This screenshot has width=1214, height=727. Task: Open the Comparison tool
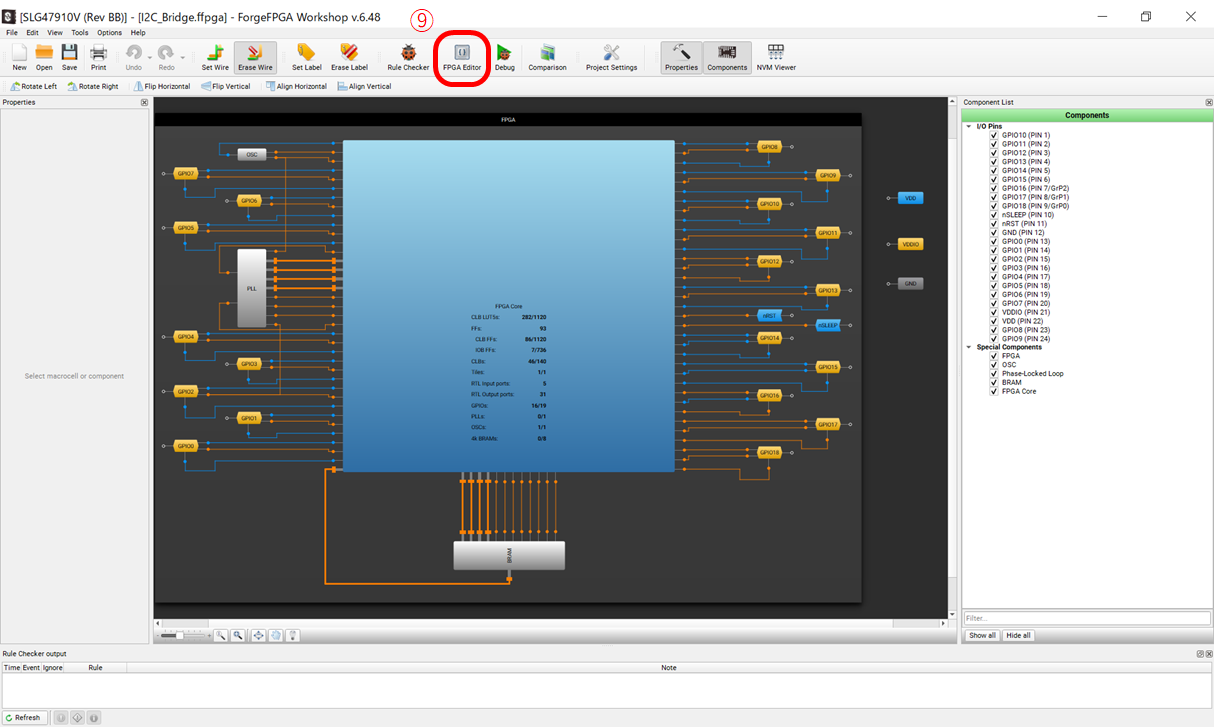pos(547,56)
